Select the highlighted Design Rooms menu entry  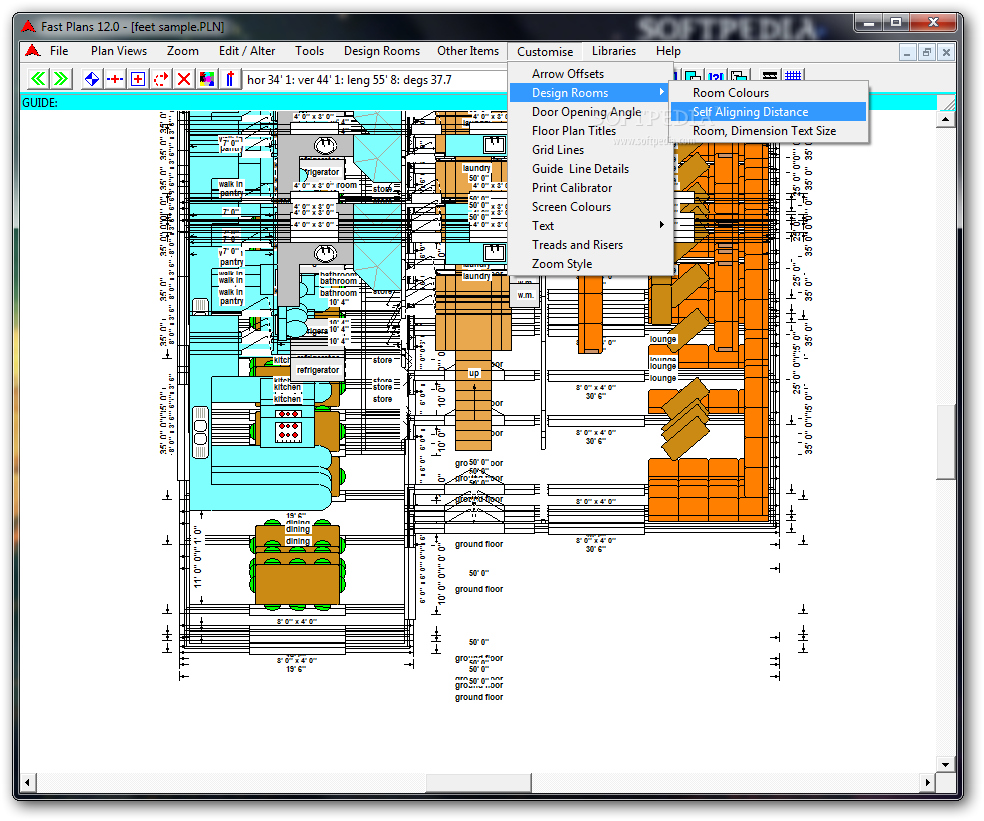pos(591,93)
